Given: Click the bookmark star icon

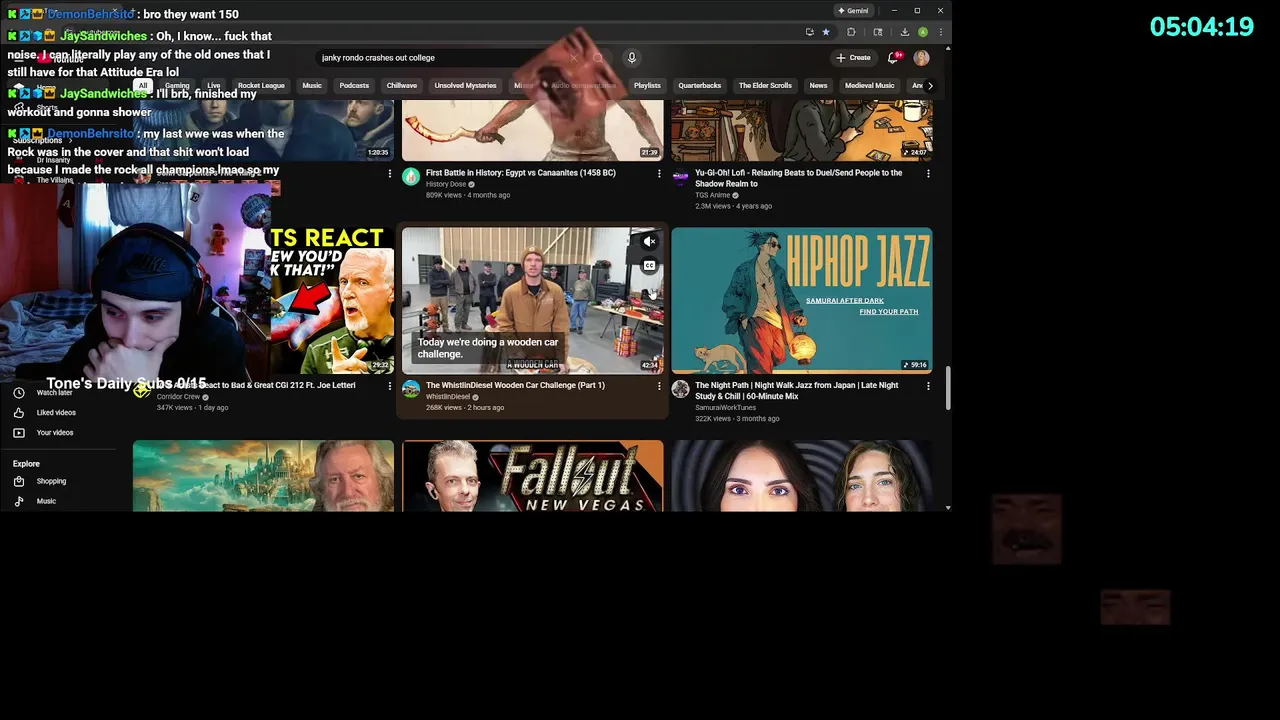Looking at the screenshot, I should 825,32.
